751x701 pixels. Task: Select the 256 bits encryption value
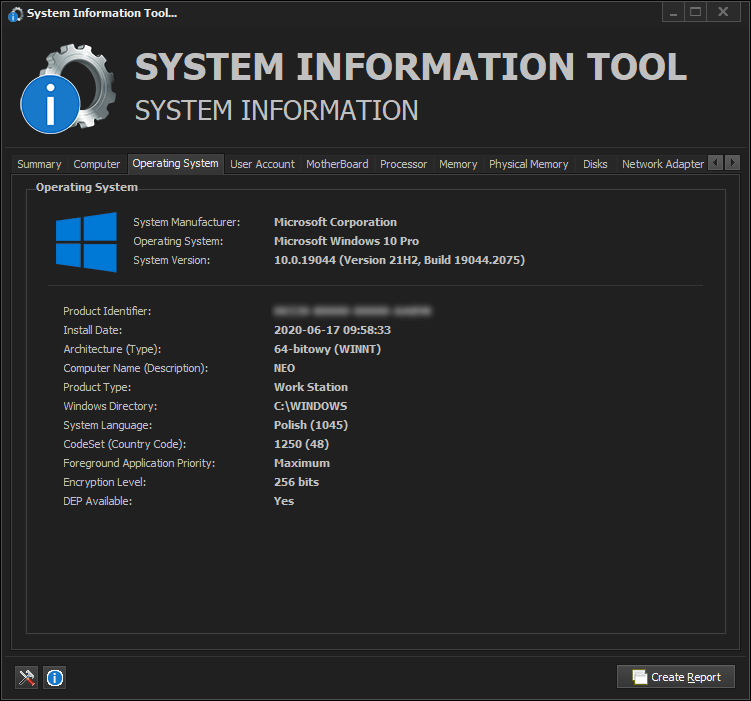coord(296,482)
